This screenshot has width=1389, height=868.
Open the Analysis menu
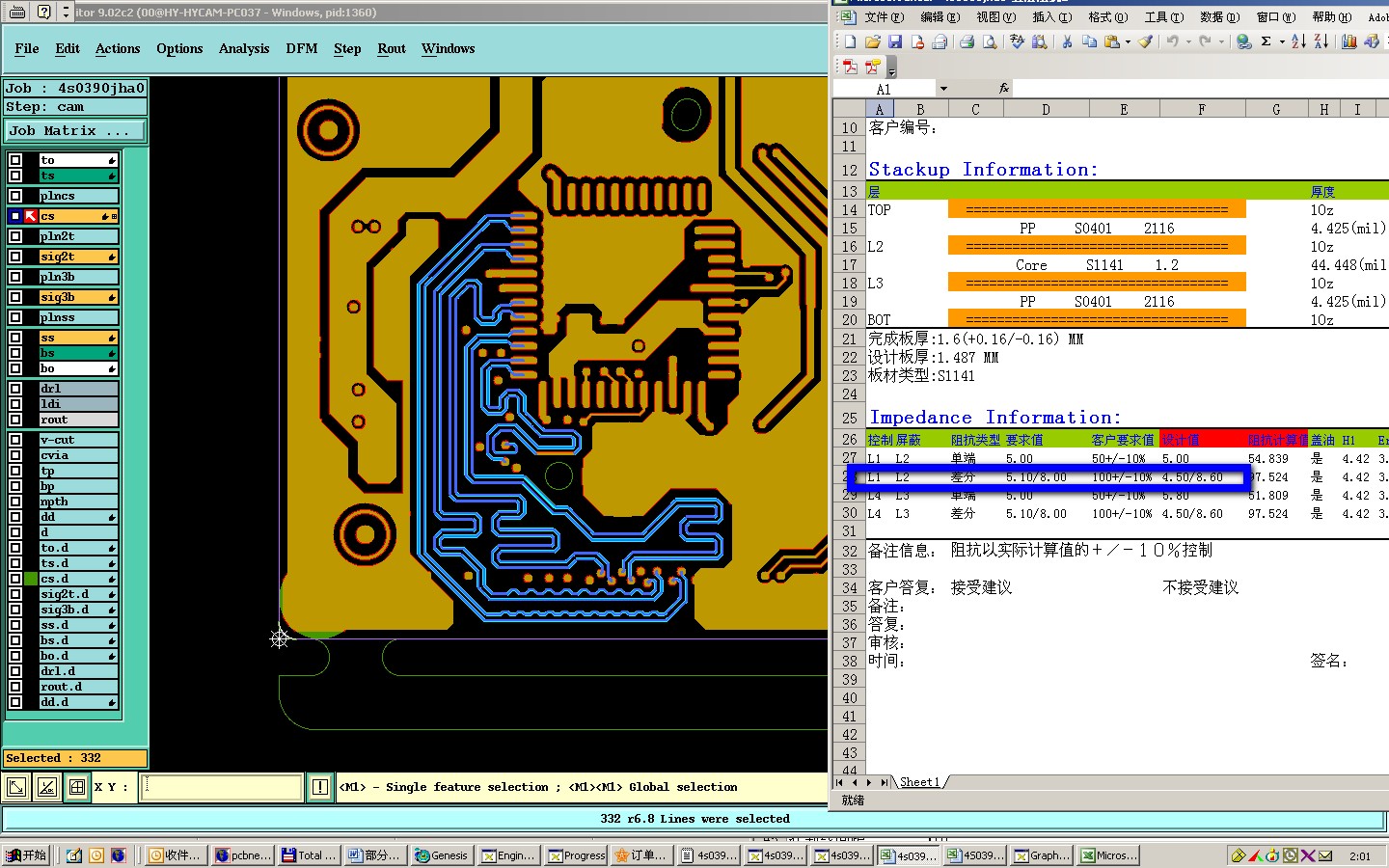(243, 48)
